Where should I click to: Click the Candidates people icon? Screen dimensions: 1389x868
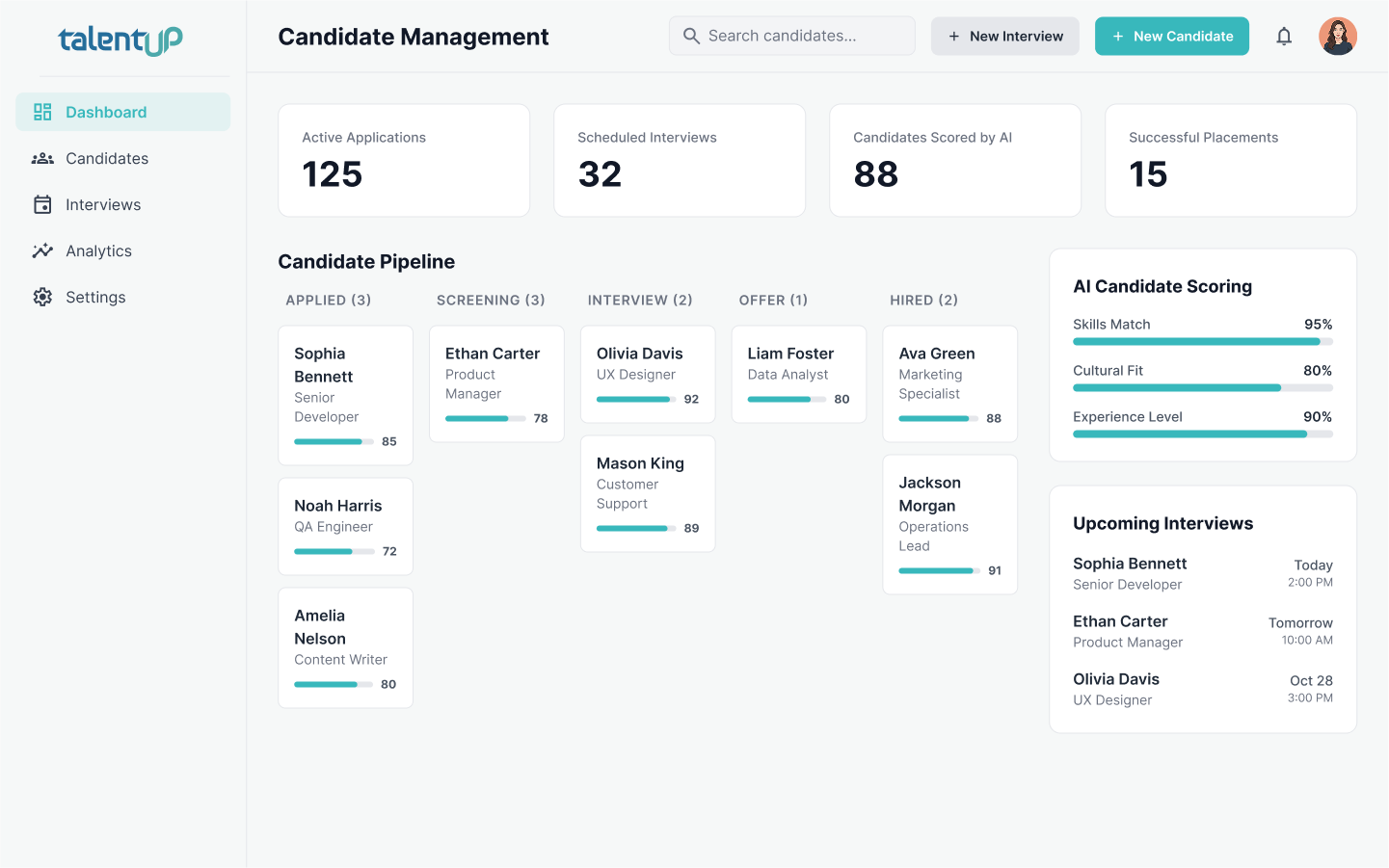(x=42, y=158)
